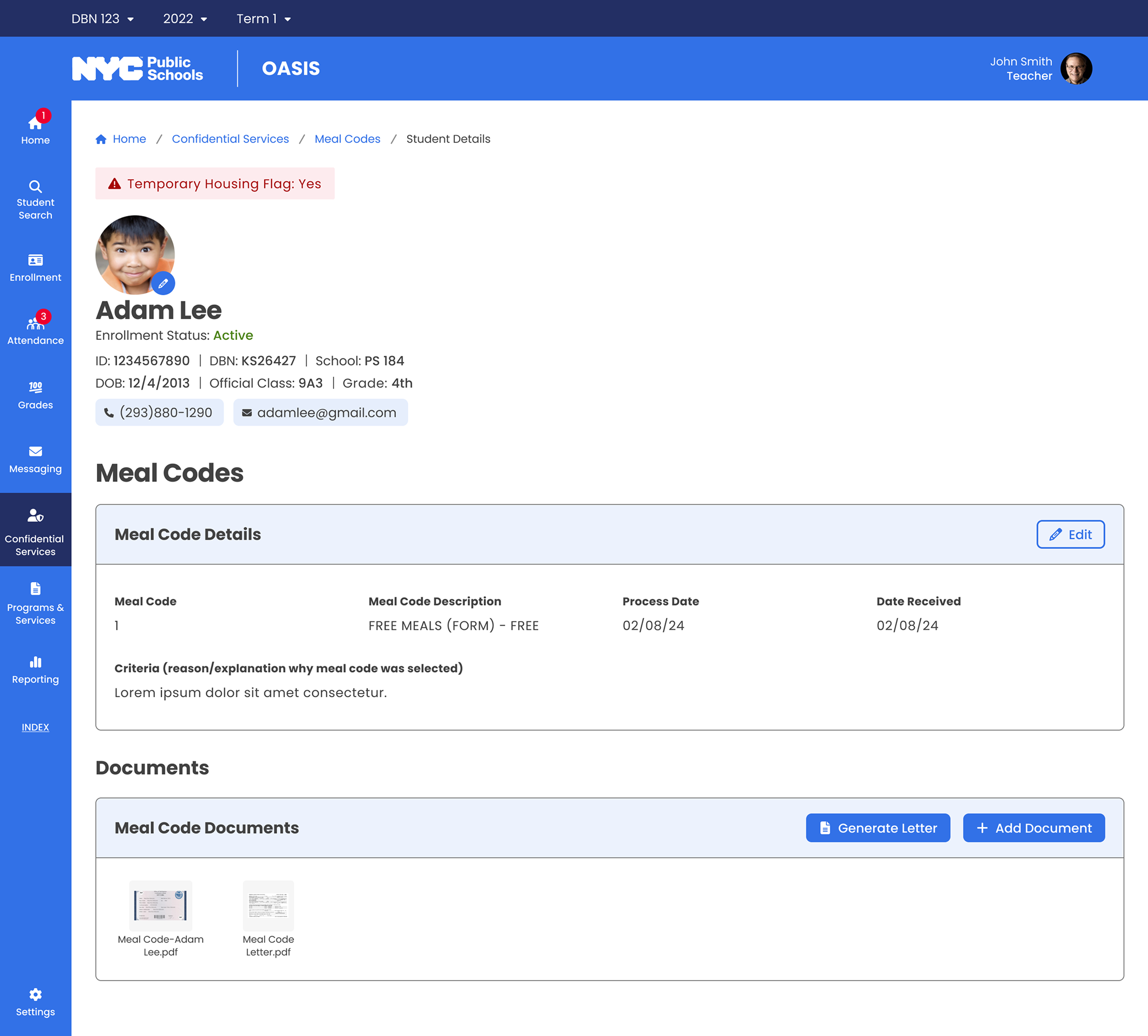This screenshot has width=1148, height=1036.
Task: Click Edit in Meal Code Details
Action: pyautogui.click(x=1070, y=535)
